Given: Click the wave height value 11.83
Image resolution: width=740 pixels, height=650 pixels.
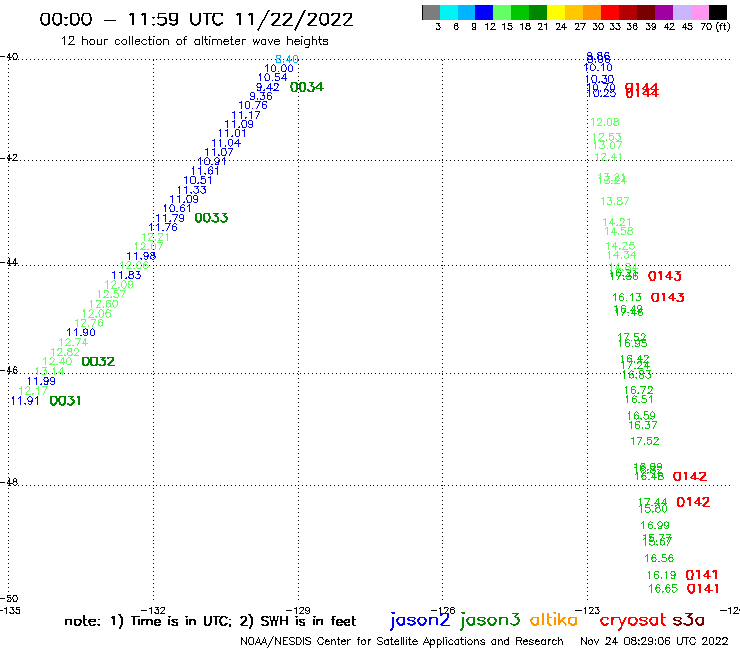Looking at the screenshot, I should pos(126,276).
